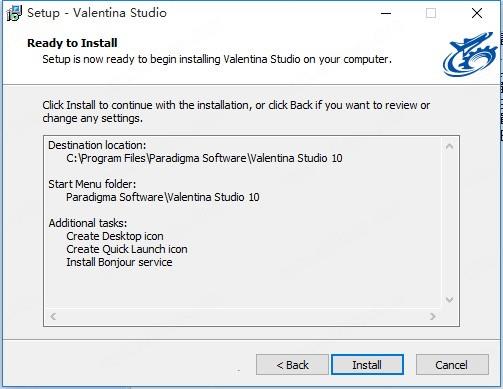Viewport: 503px width, 389px height.
Task: Click the greyed-out maximize button
Action: pos(431,13)
